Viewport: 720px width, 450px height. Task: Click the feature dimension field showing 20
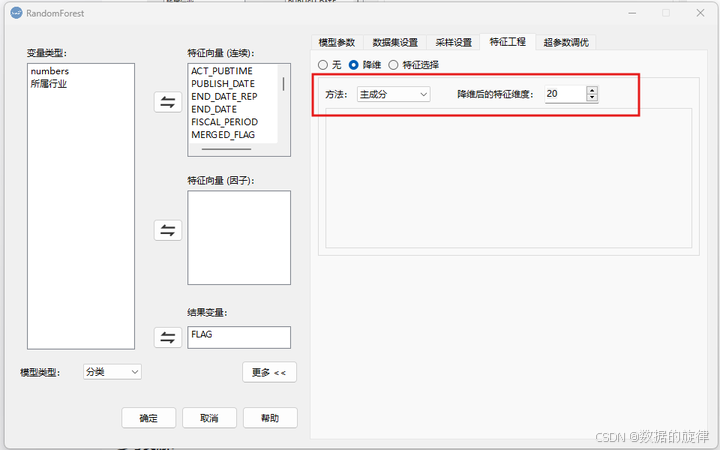[x=565, y=94]
